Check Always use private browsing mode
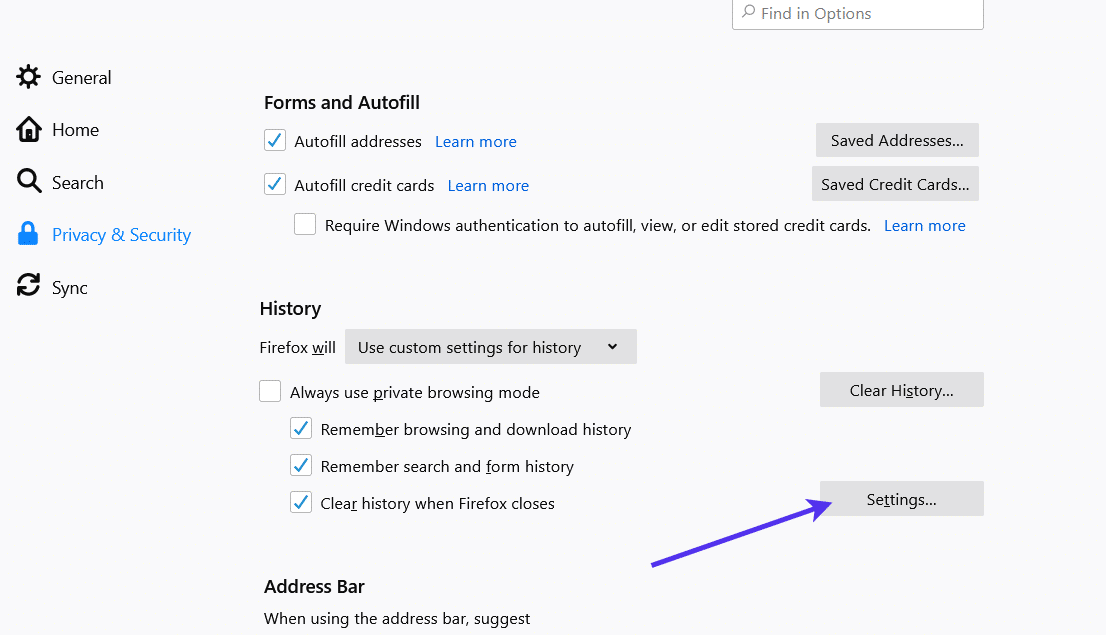Viewport: 1106px width, 635px height. point(270,391)
